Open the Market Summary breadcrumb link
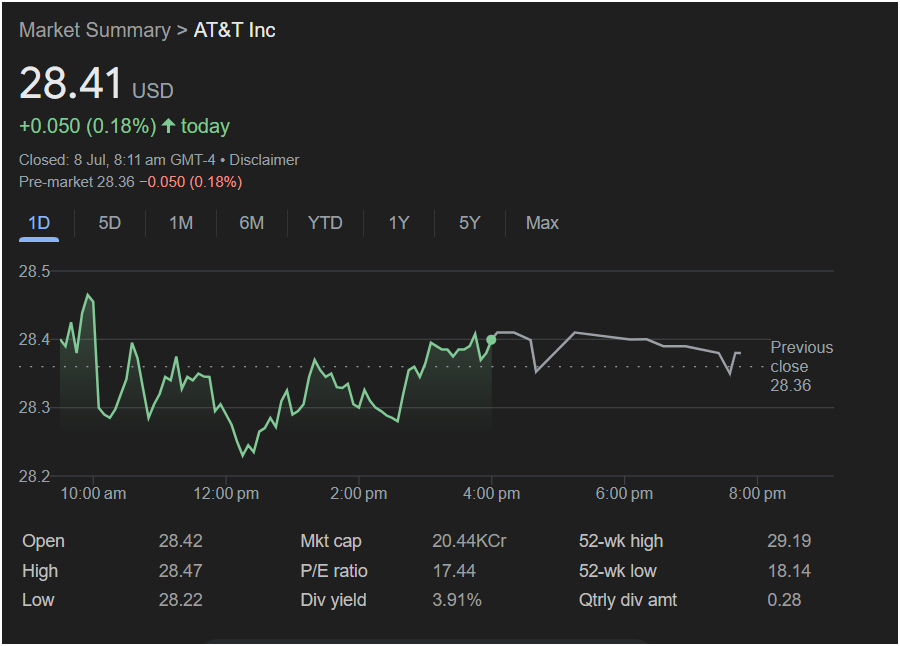 pos(95,30)
